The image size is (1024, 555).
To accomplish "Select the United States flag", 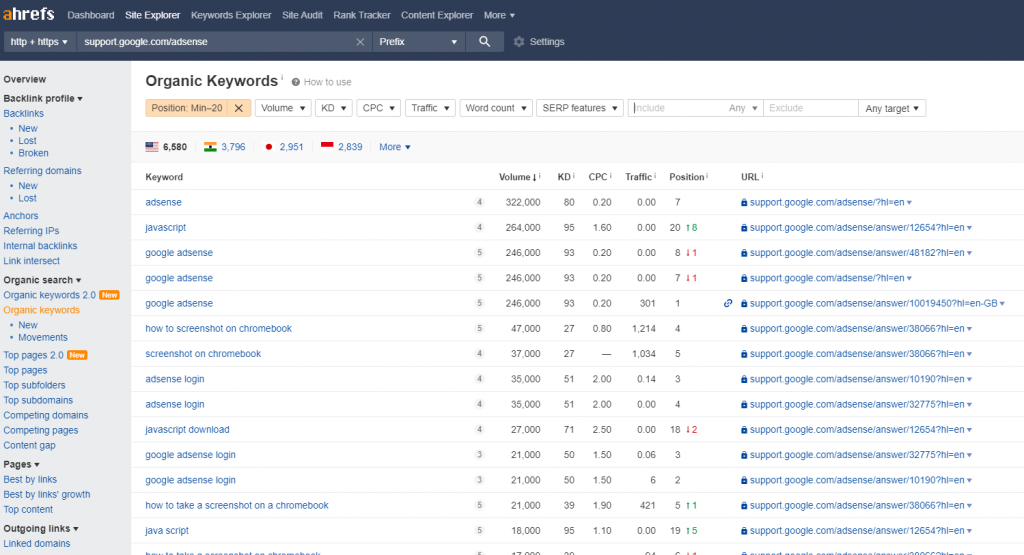I will (152, 147).
